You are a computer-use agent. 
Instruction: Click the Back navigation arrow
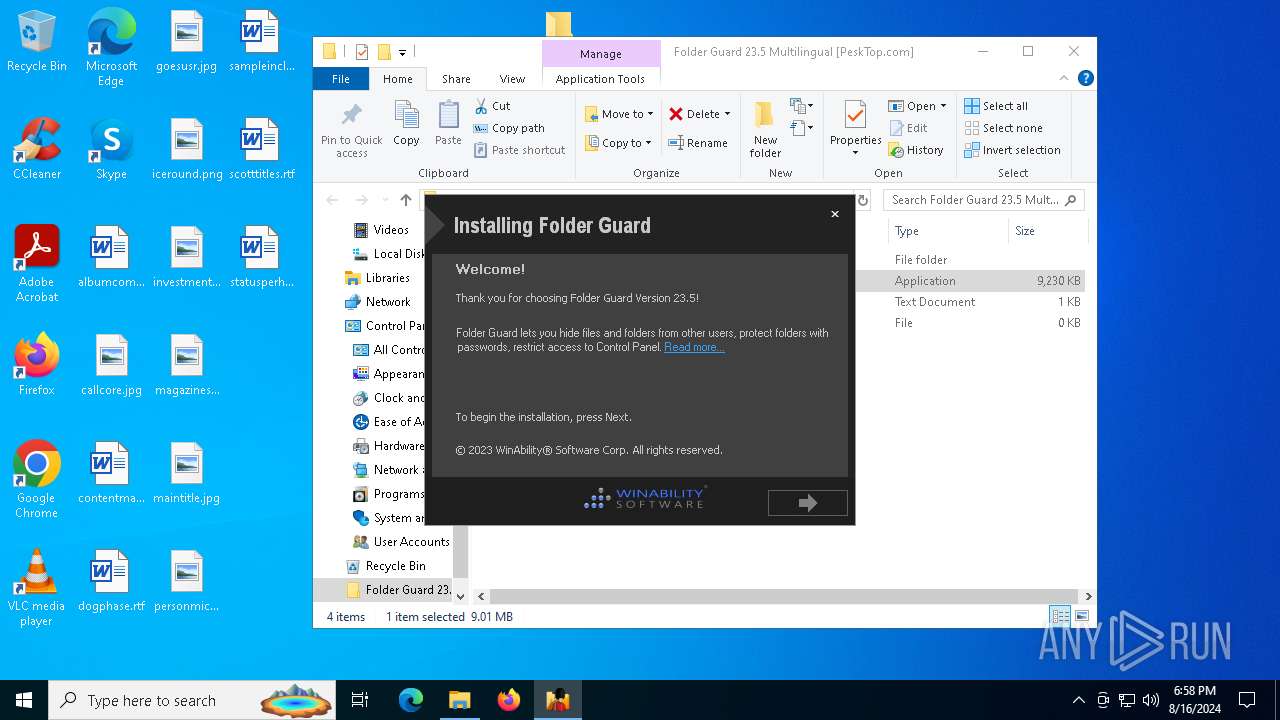(332, 200)
